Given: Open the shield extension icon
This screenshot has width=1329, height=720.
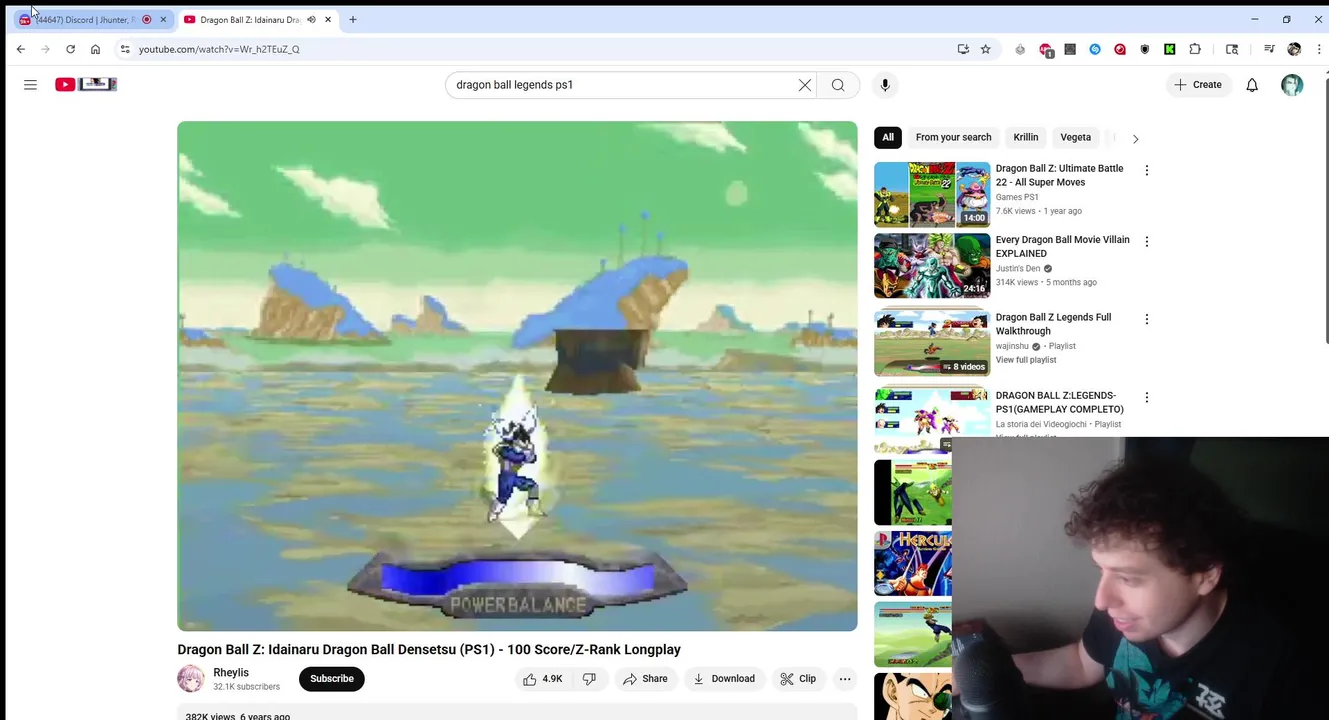Looking at the screenshot, I should click(1145, 49).
